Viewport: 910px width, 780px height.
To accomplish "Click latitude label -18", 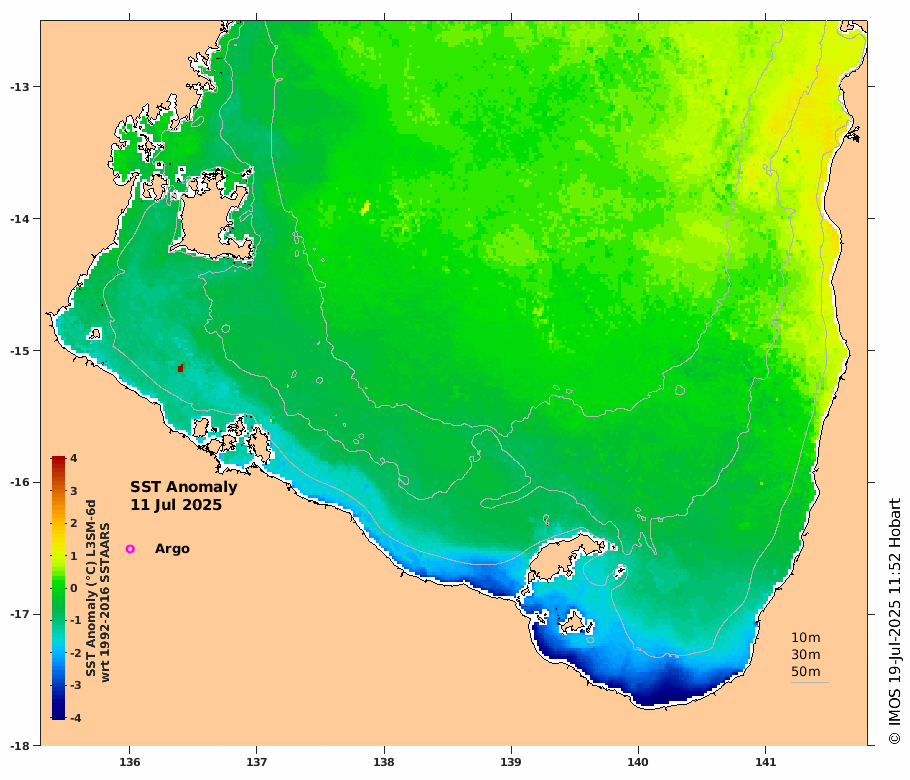I will (19, 746).
